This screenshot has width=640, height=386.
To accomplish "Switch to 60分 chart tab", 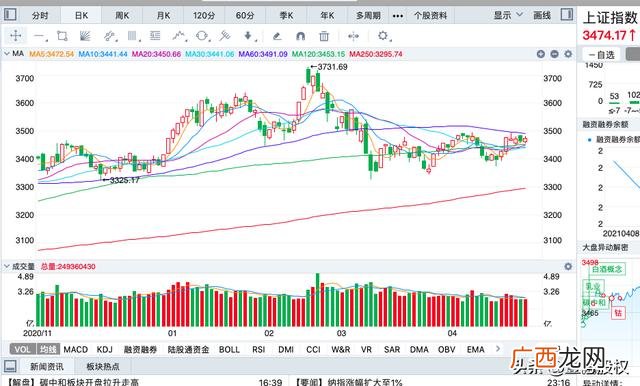I will click(245, 16).
